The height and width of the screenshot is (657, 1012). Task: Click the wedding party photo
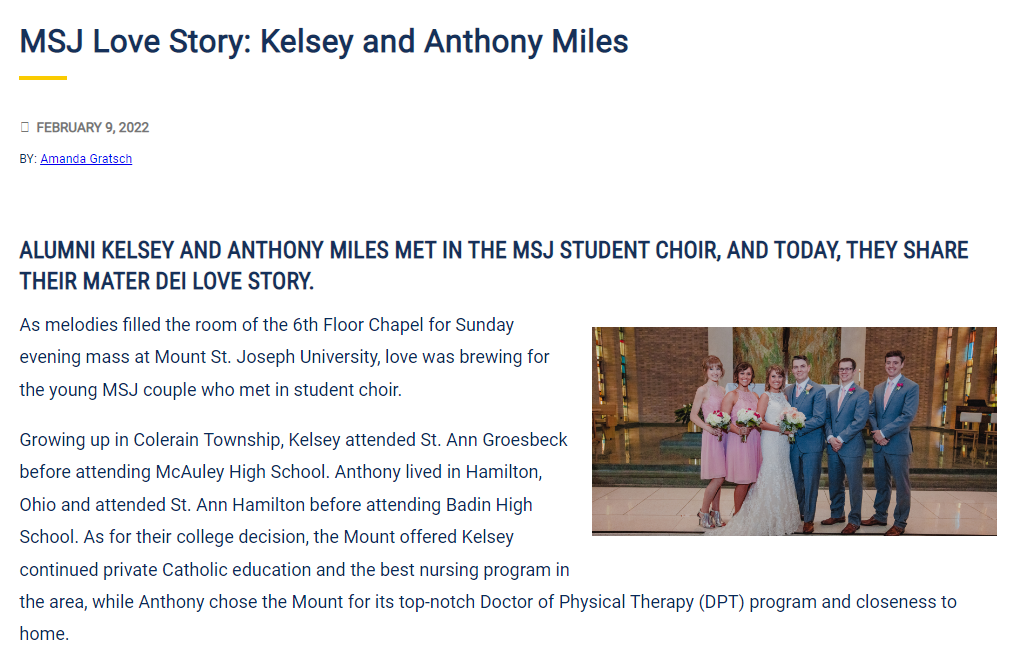[x=794, y=431]
